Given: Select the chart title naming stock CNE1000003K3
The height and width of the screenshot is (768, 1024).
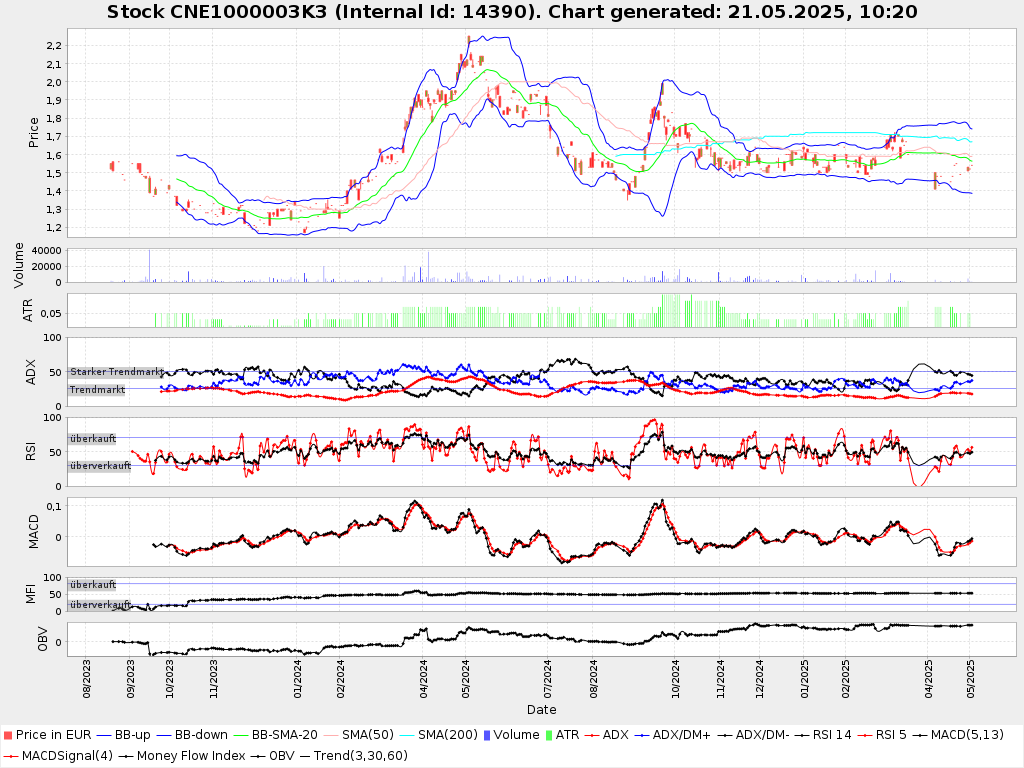Looking at the screenshot, I should pyautogui.click(x=512, y=12).
